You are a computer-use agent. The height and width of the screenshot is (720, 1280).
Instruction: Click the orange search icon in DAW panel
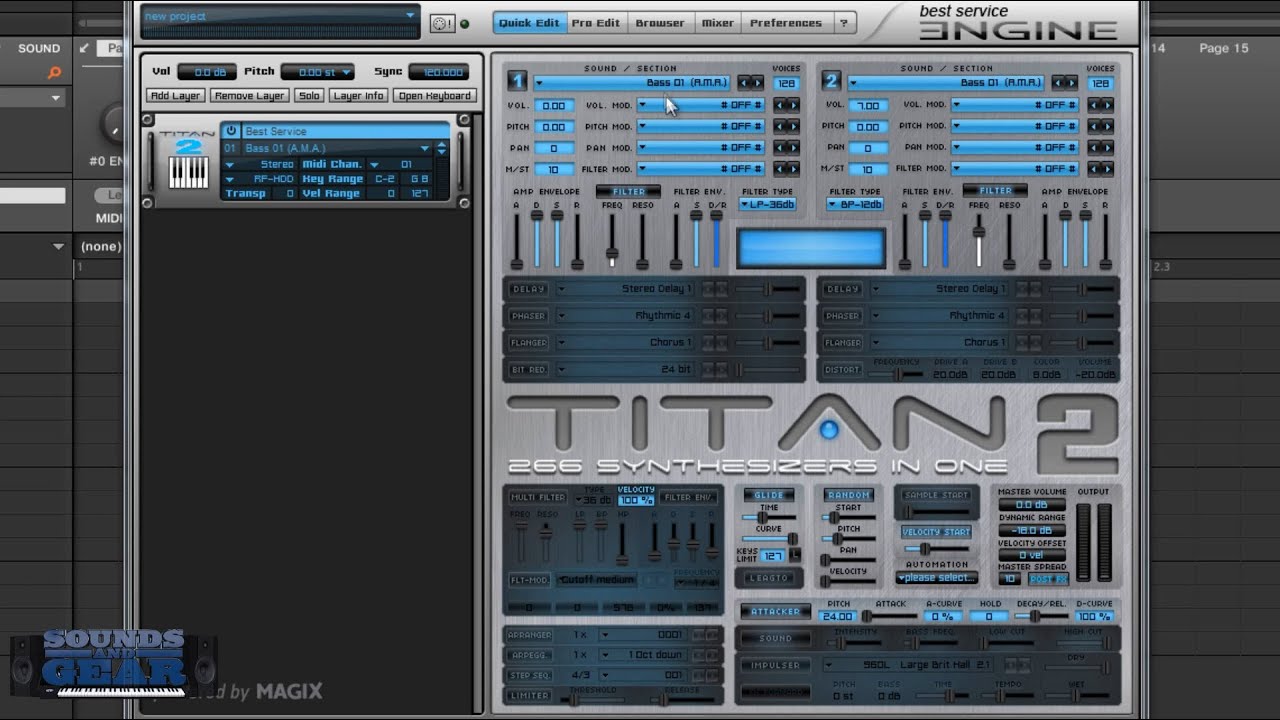[55, 72]
